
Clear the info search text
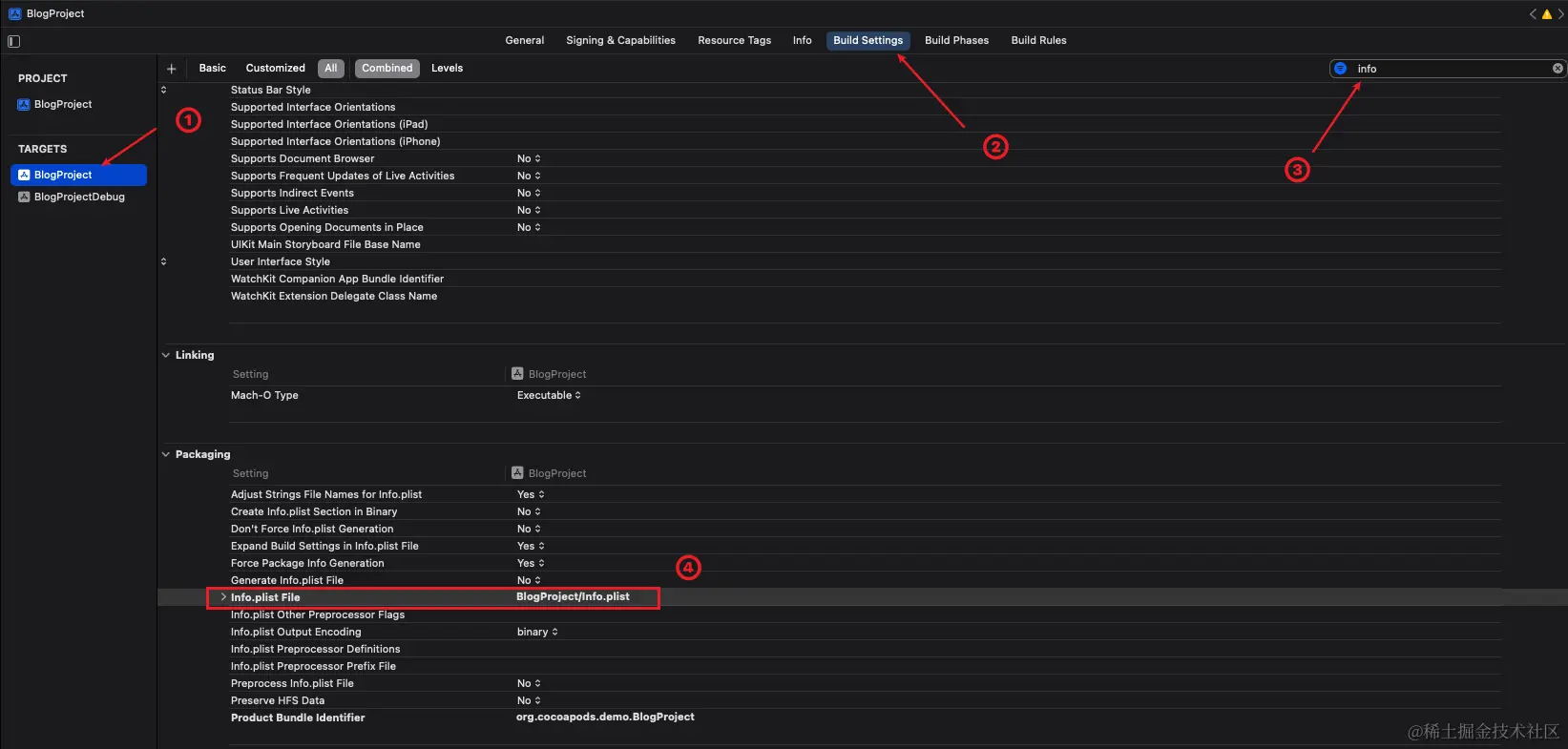pos(1558,69)
